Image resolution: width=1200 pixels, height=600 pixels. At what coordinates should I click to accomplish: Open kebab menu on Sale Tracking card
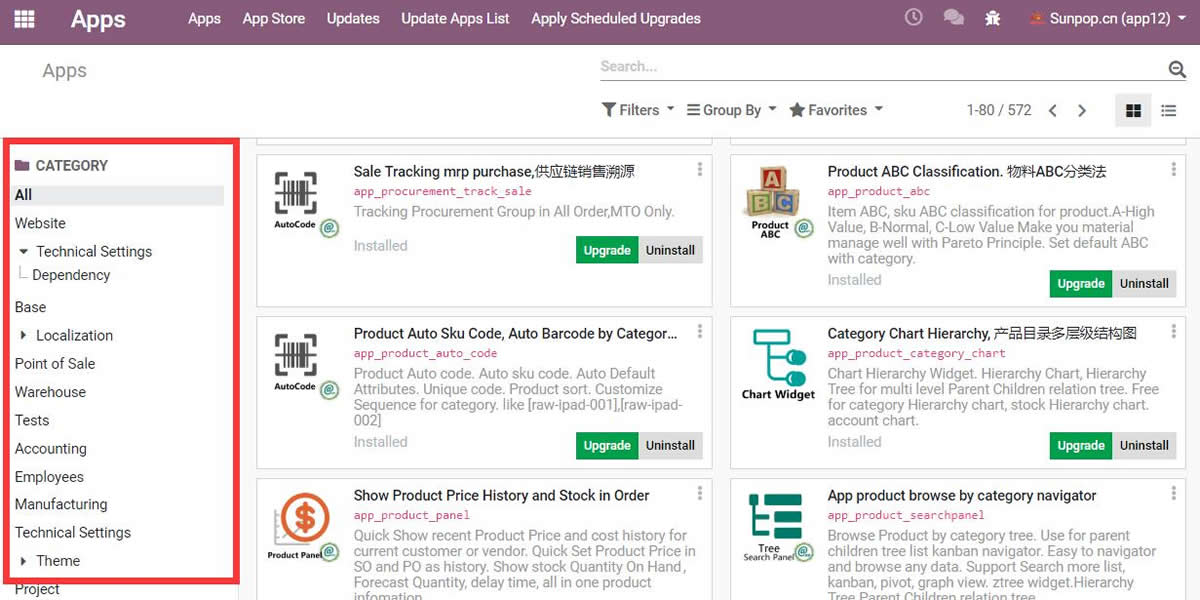[700, 170]
